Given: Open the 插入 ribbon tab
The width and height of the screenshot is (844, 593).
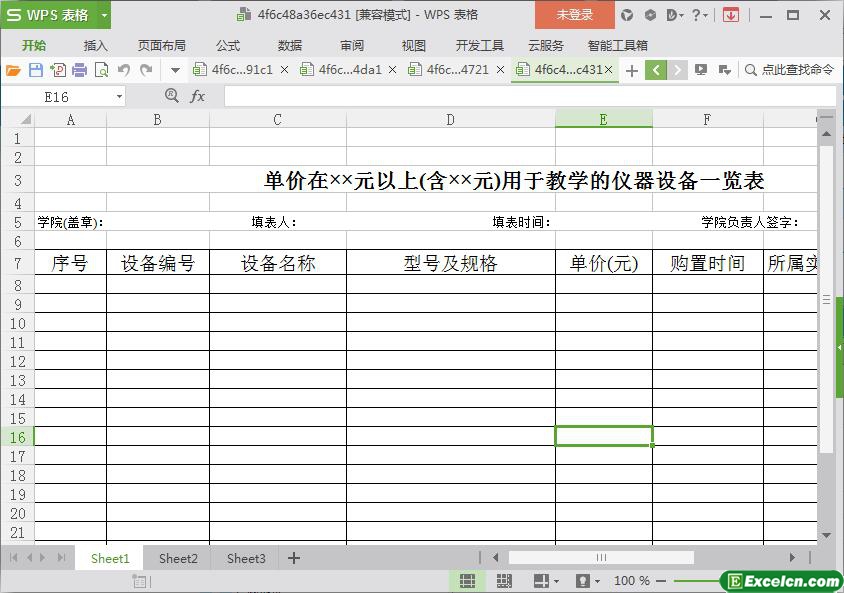Looking at the screenshot, I should (x=95, y=45).
